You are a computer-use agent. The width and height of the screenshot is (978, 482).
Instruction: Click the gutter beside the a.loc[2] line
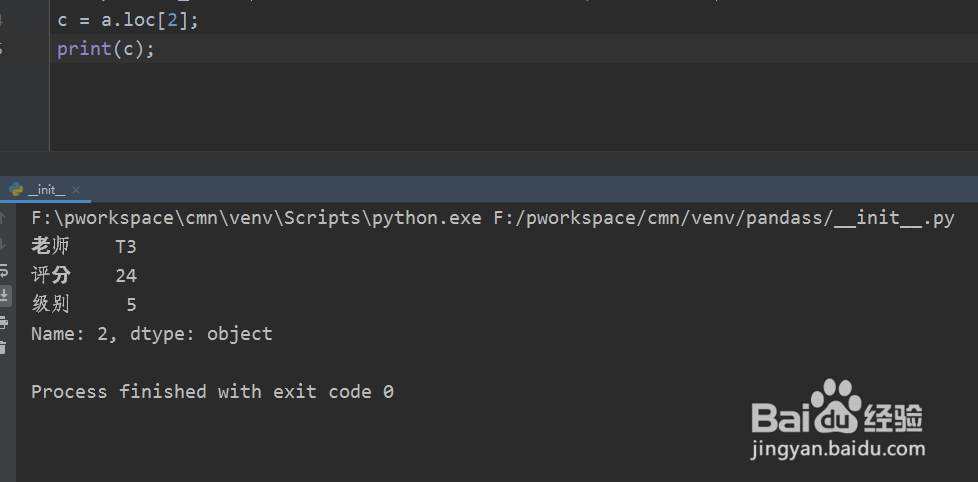click(x=24, y=20)
